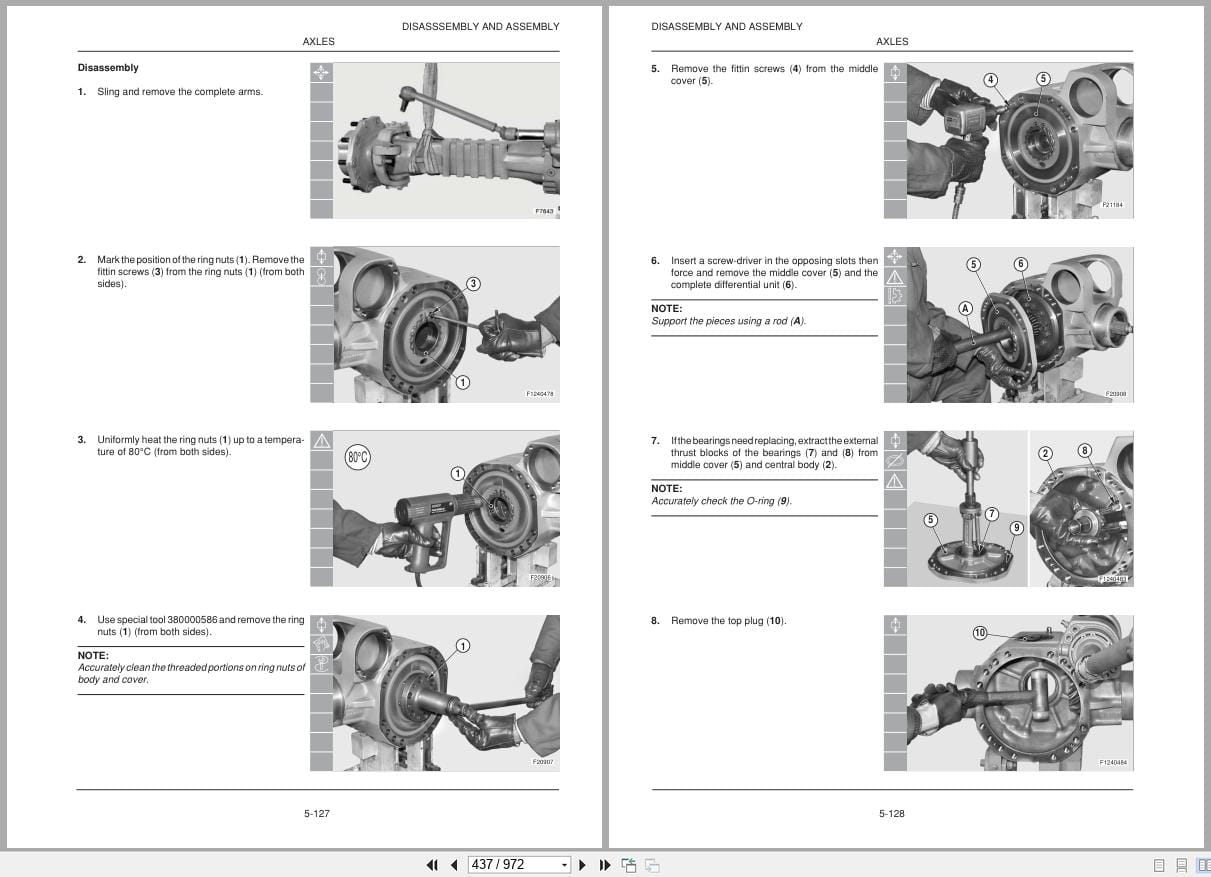
Task: Click the AXLES heading on the left page
Action: pyautogui.click(x=318, y=41)
